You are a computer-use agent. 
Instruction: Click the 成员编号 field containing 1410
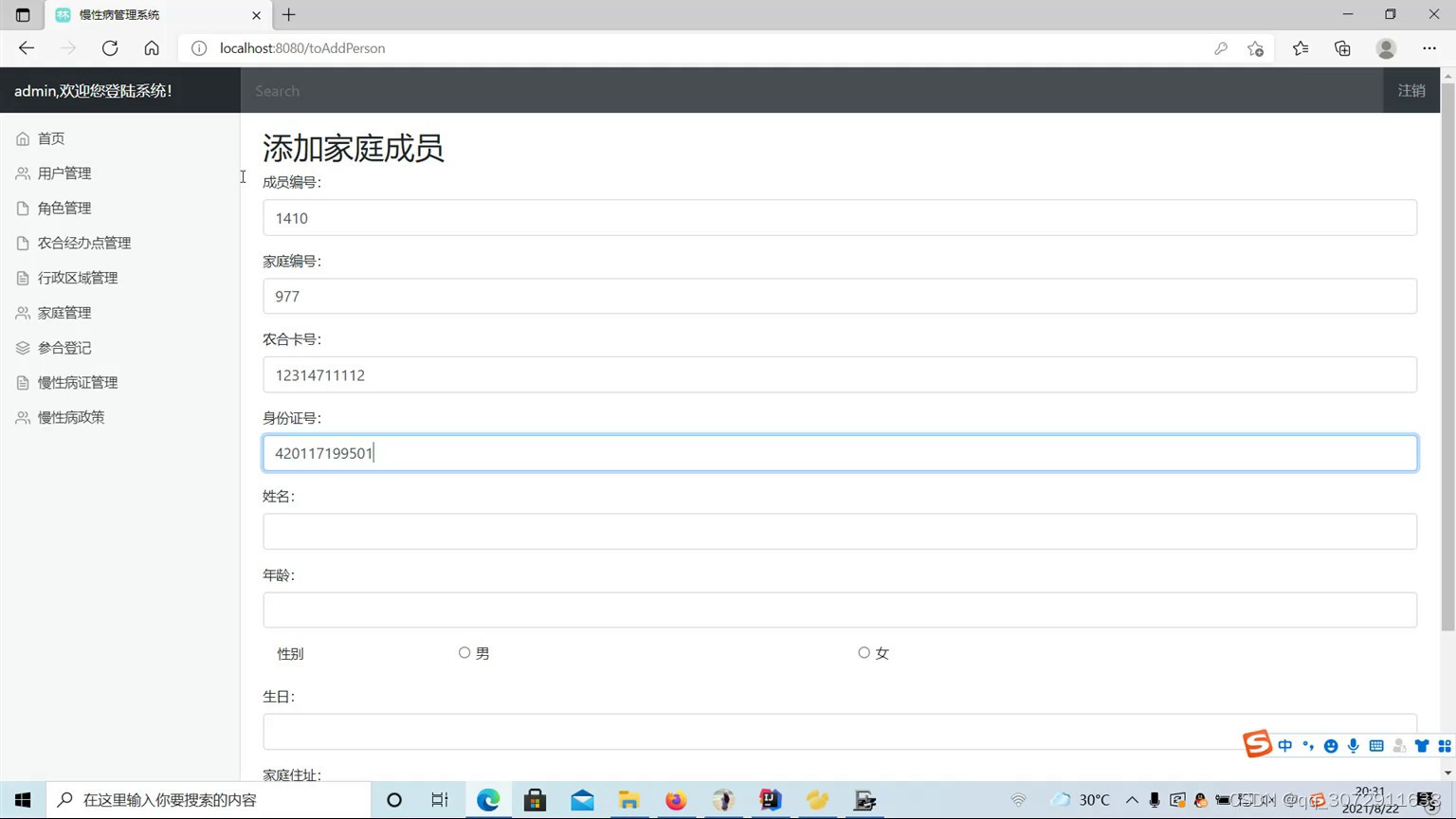(x=840, y=218)
